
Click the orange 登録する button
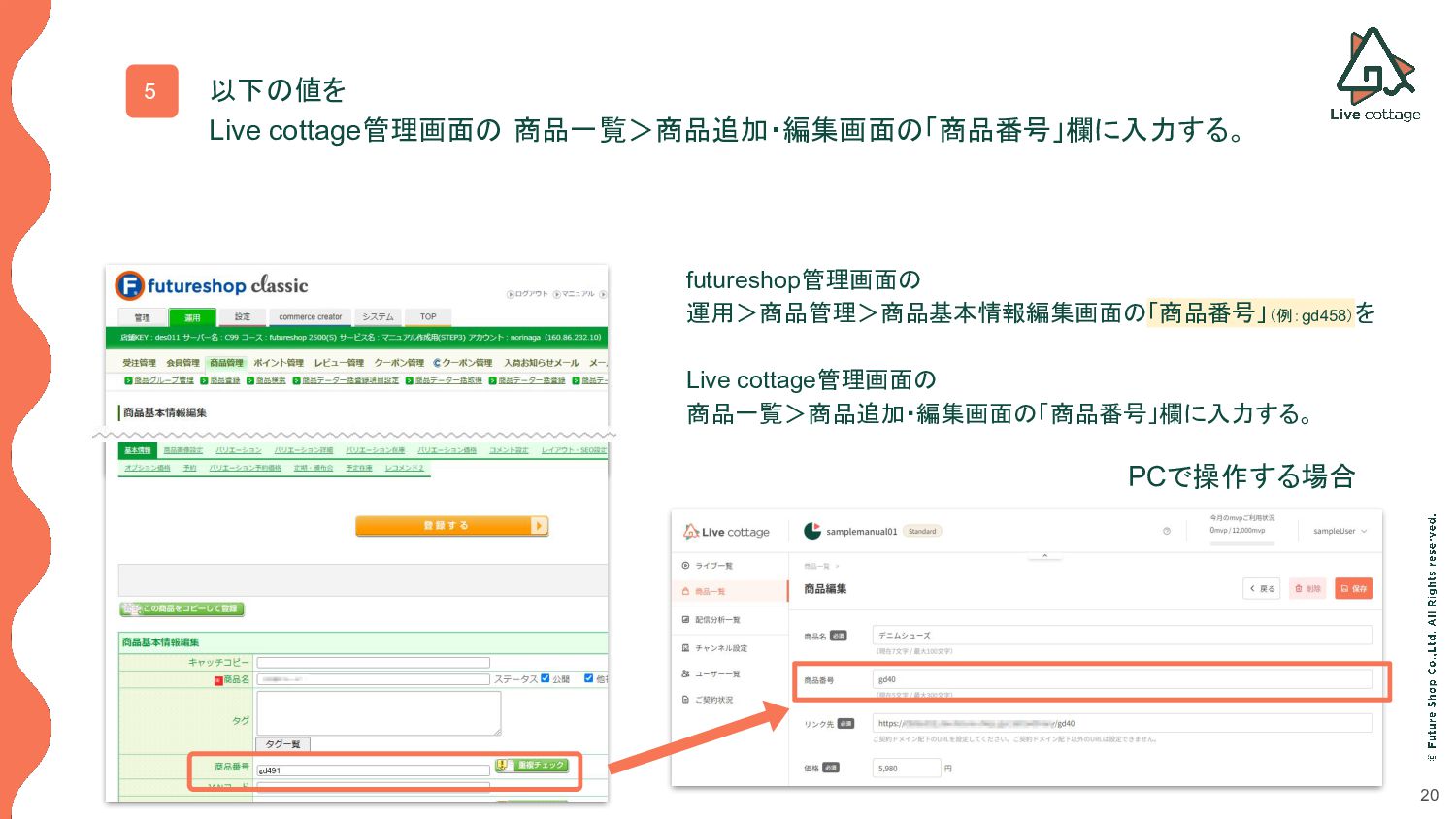point(451,526)
